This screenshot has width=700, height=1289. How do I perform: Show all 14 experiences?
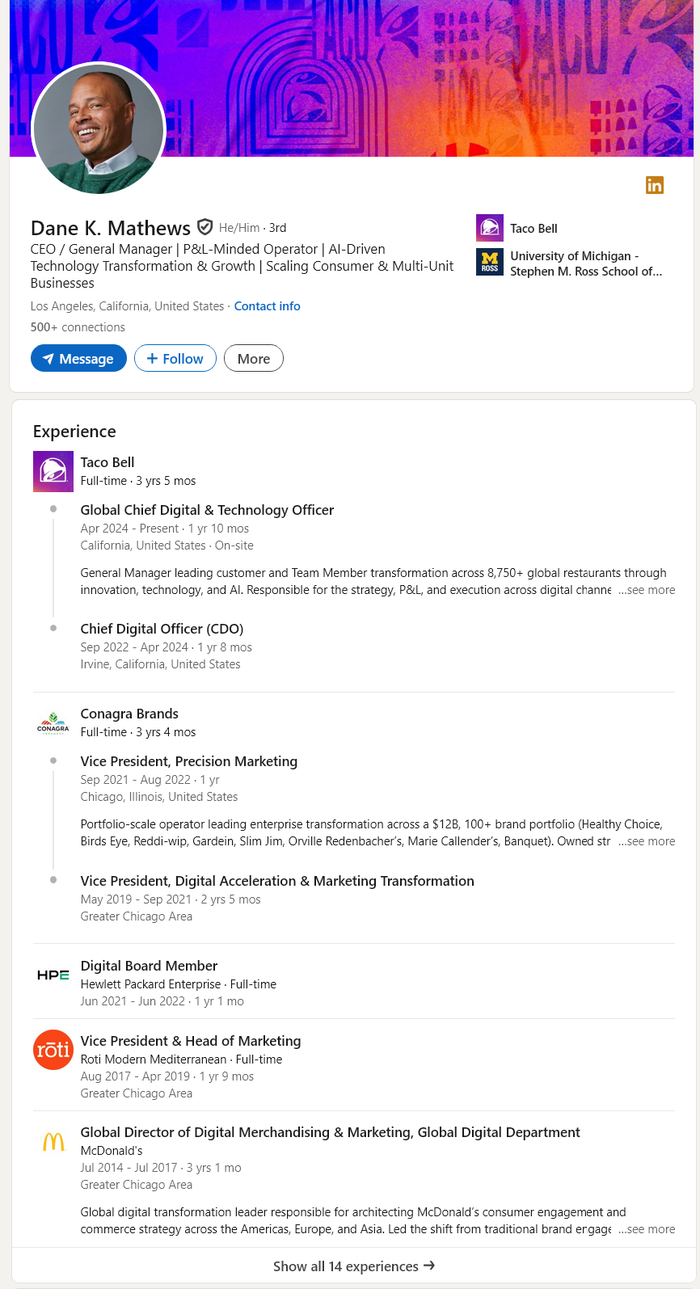[x=353, y=1266]
